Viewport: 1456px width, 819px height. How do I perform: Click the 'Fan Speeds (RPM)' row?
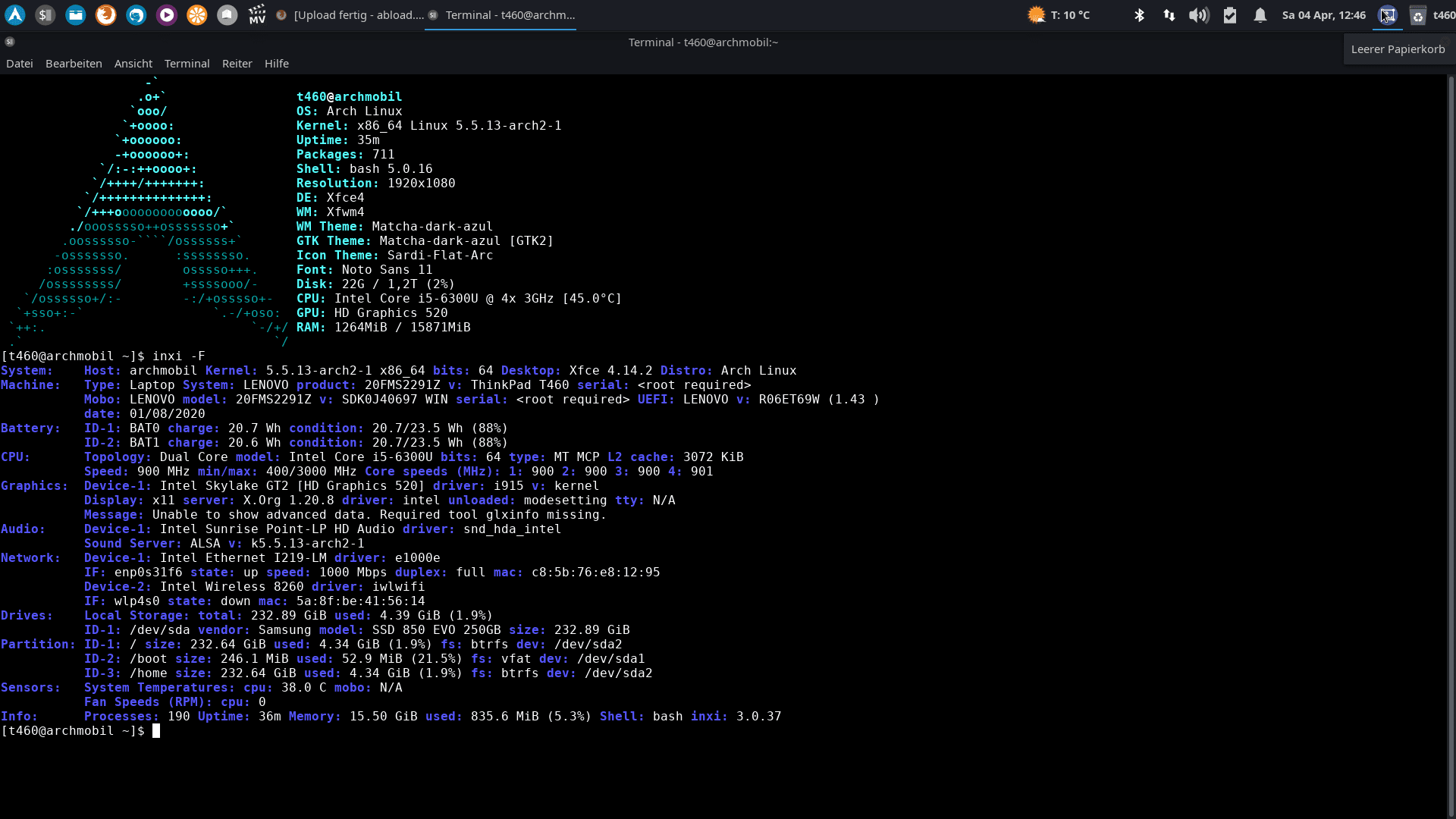pos(174,701)
